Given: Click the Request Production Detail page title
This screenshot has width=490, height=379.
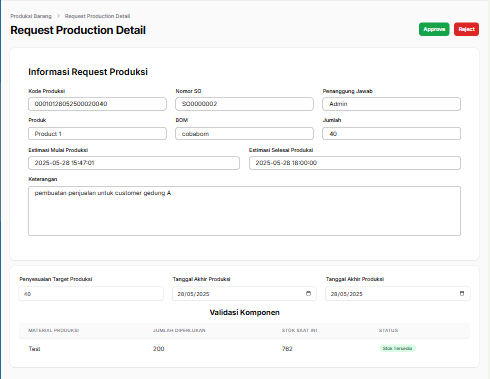Looking at the screenshot, I should tap(78, 30).
